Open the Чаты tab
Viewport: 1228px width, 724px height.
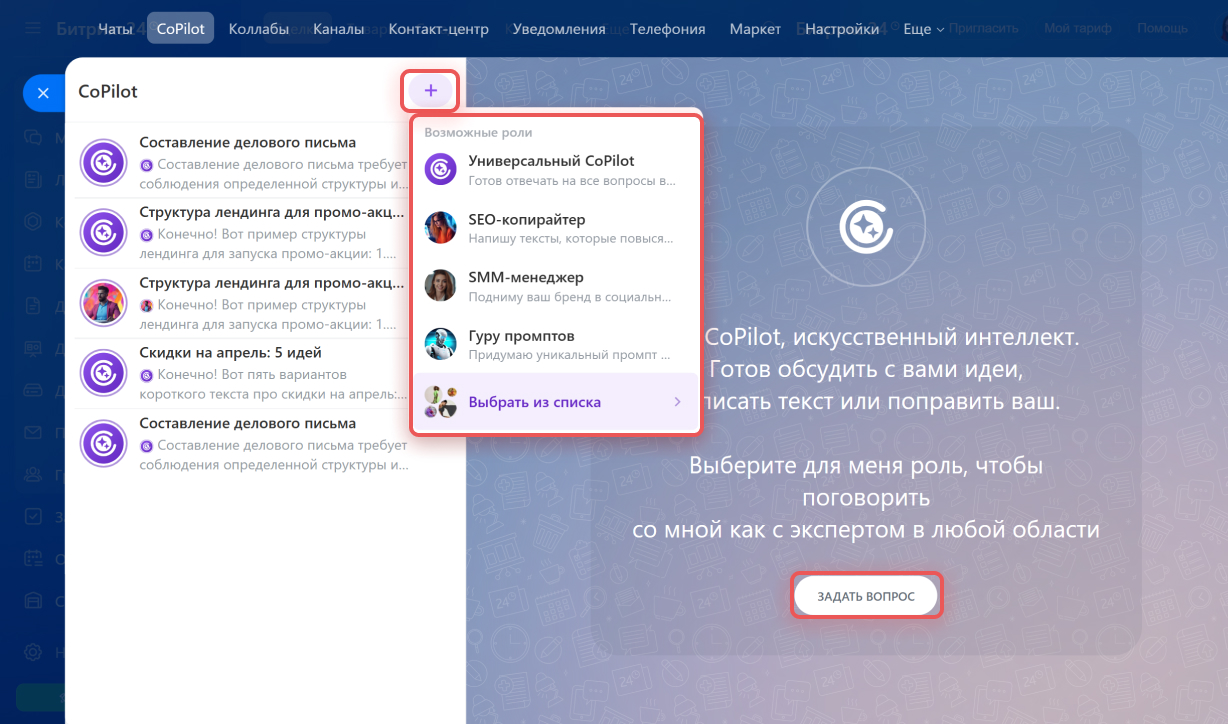[x=115, y=29]
